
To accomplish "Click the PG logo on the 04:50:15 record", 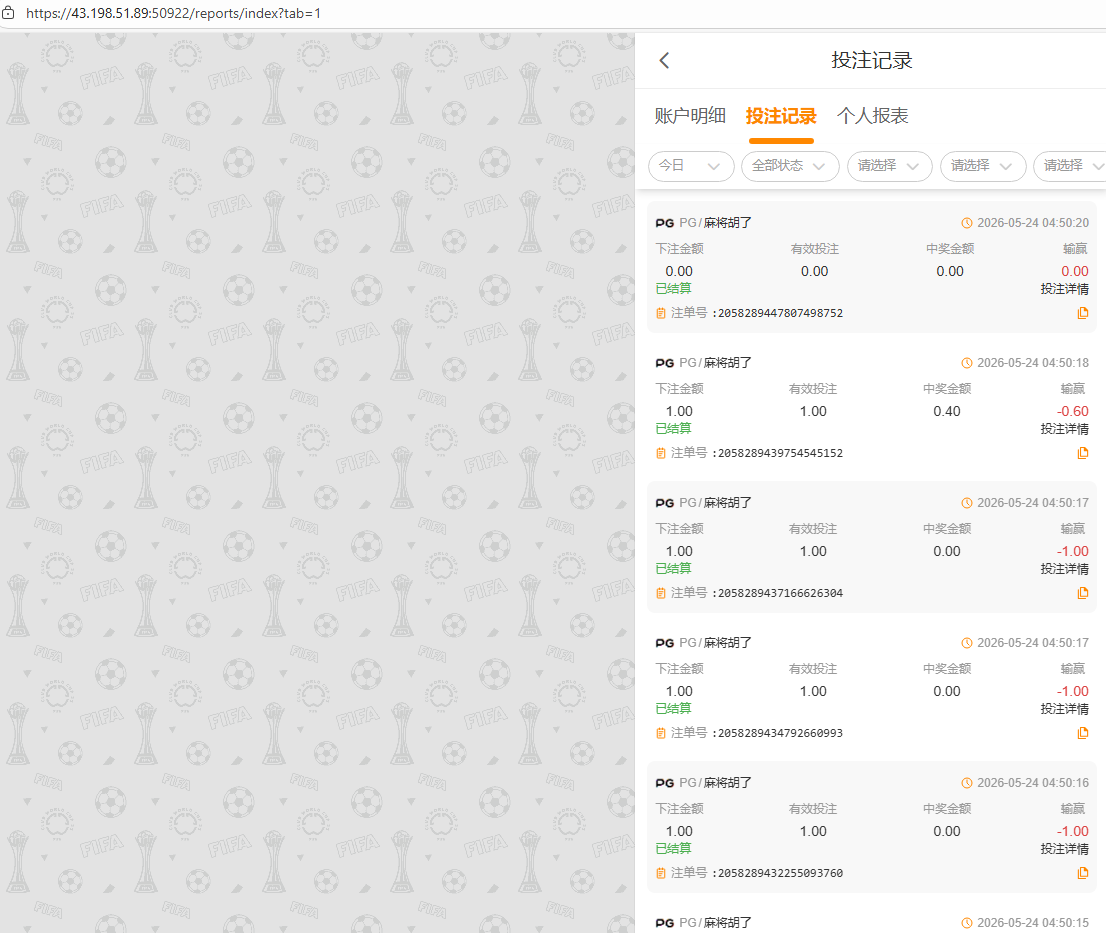I will pyautogui.click(x=664, y=923).
